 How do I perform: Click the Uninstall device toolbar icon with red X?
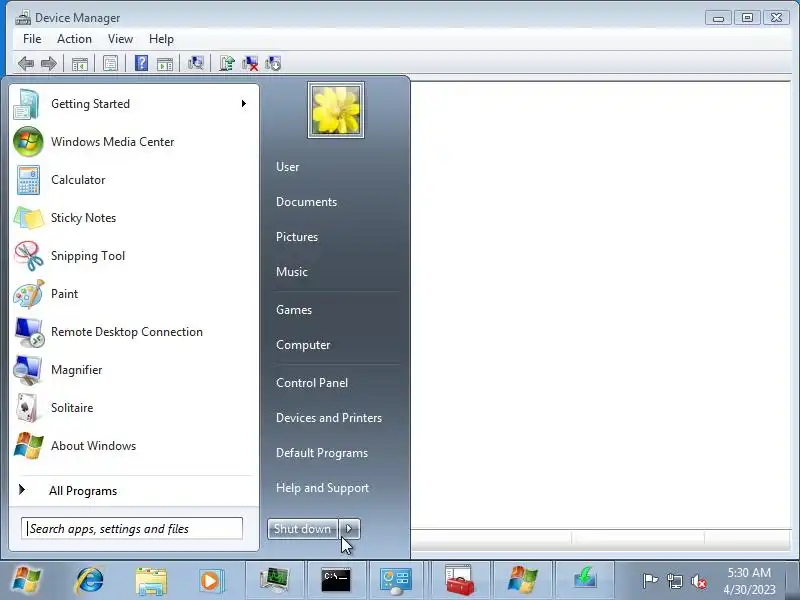250,63
